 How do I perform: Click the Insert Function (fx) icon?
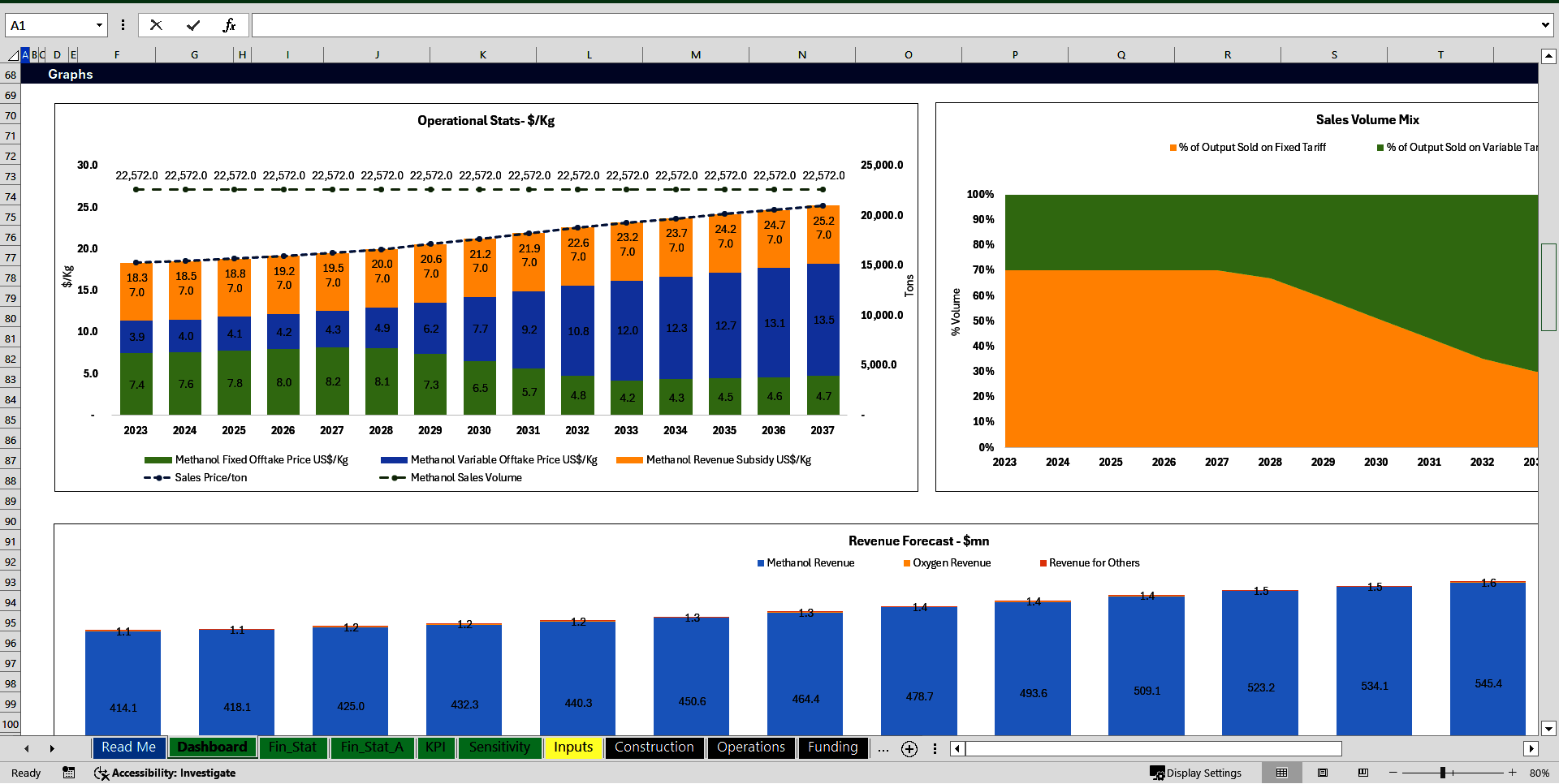point(230,24)
